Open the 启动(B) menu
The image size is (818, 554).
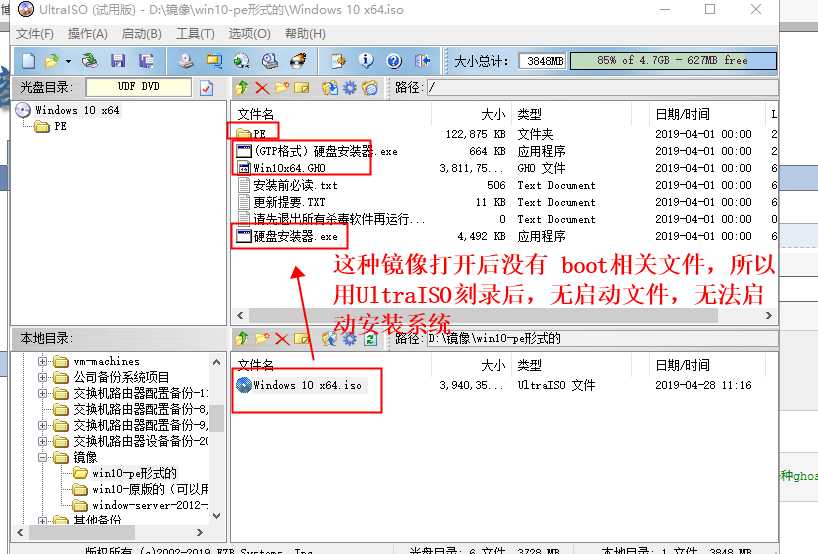[141, 34]
